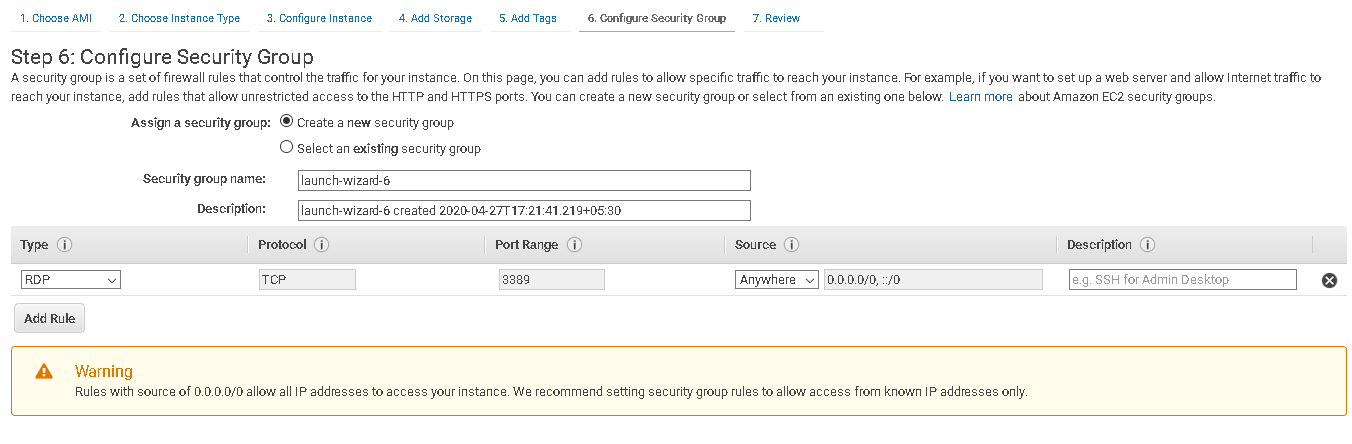
Task: Click the info icon next to Source
Action: click(x=791, y=245)
